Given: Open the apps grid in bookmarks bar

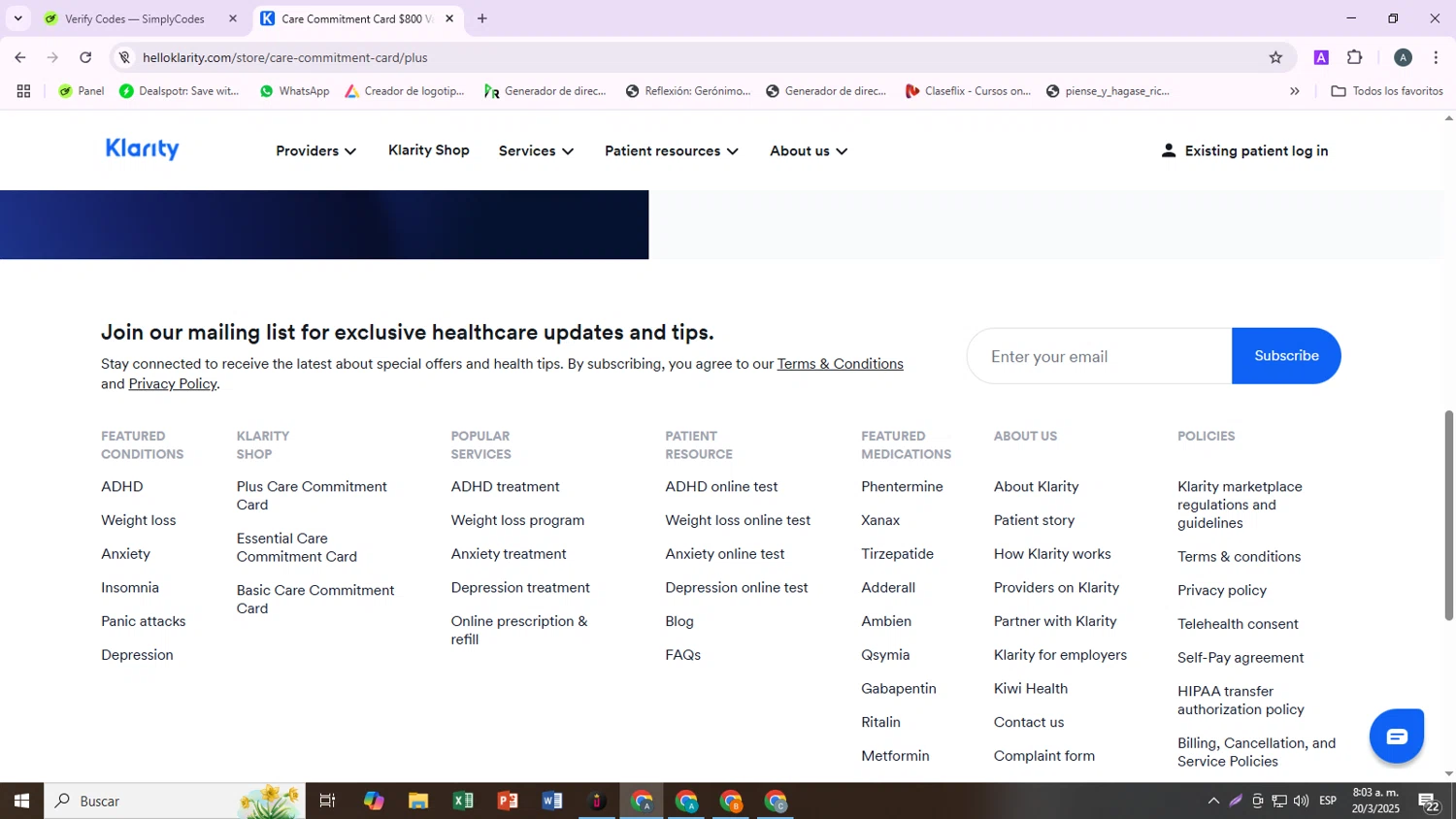Looking at the screenshot, I should pyautogui.click(x=24, y=91).
